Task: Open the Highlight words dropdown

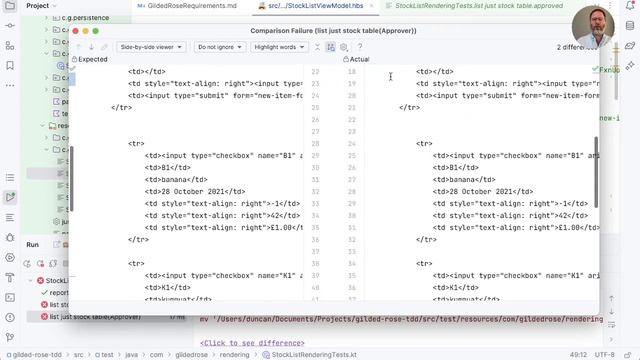Action: pyautogui.click(x=279, y=47)
